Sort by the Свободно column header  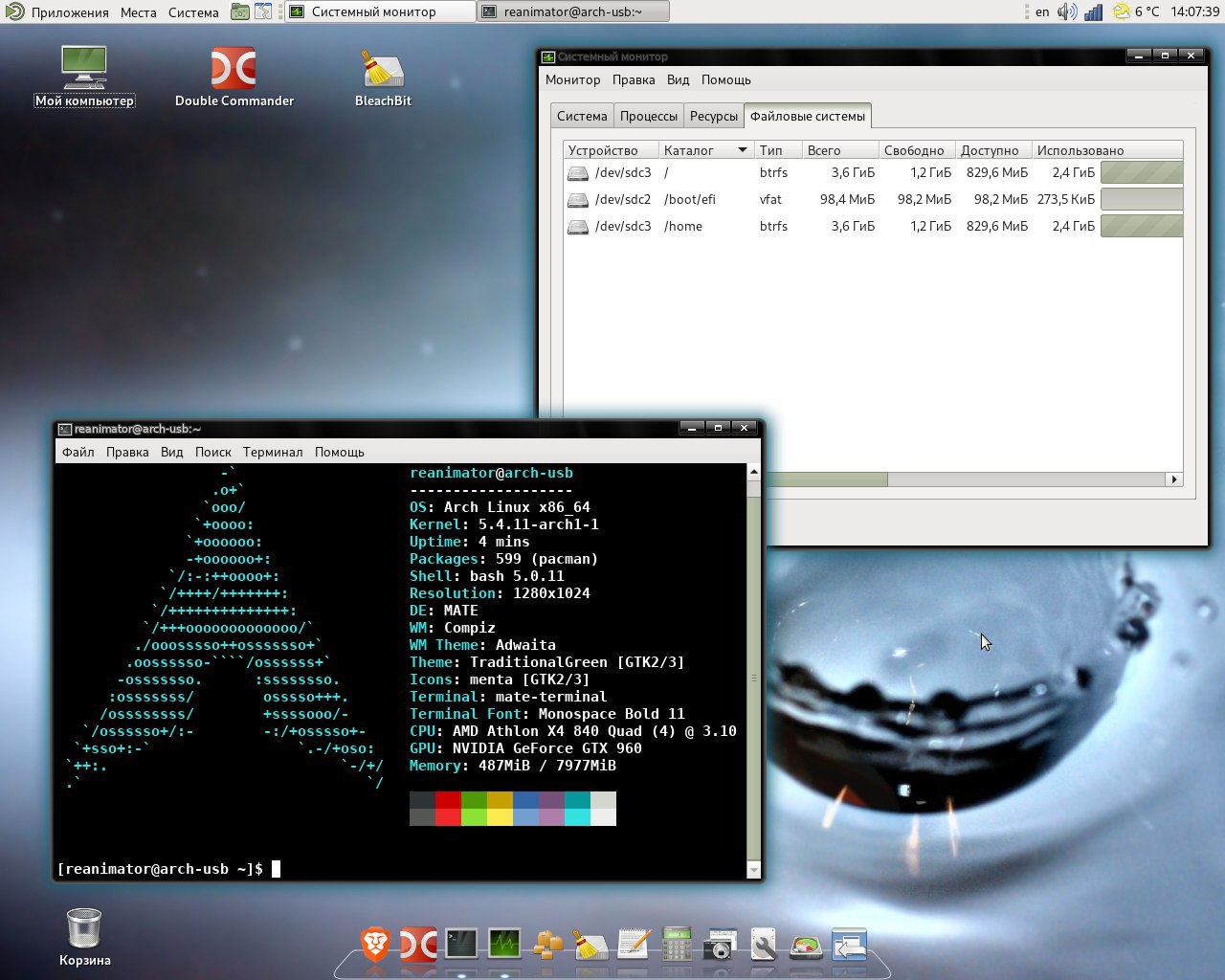(917, 150)
